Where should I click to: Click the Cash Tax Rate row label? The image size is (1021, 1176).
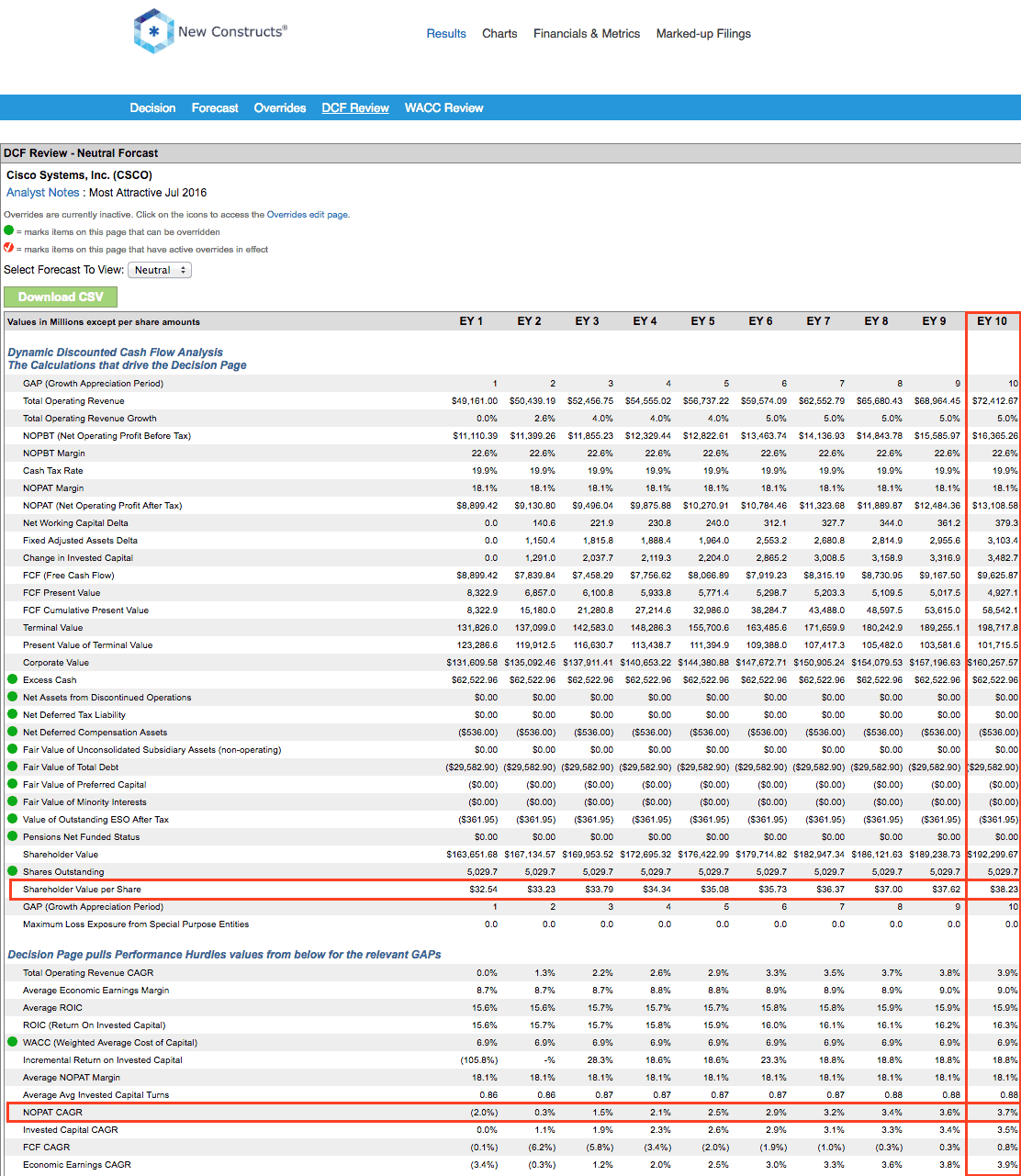tap(53, 471)
